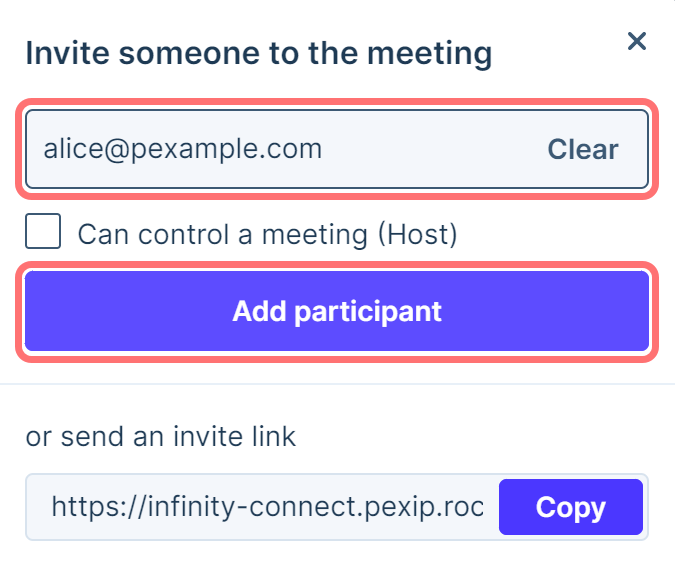Click the invite link text field
Image resolution: width=675 pixels, height=567 pixels.
tap(266, 507)
